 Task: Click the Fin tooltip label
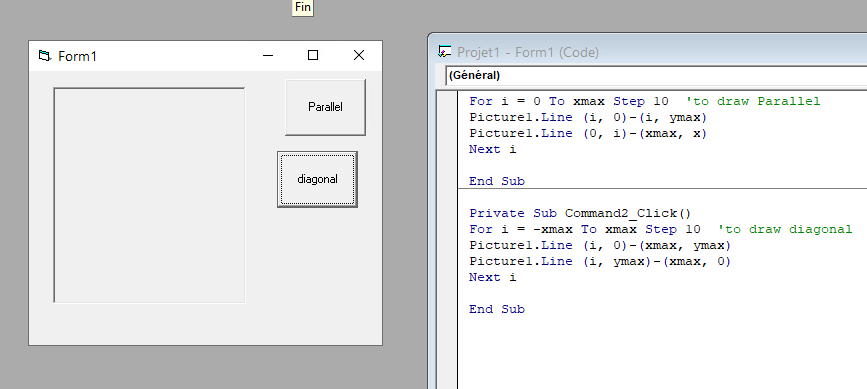[x=302, y=8]
